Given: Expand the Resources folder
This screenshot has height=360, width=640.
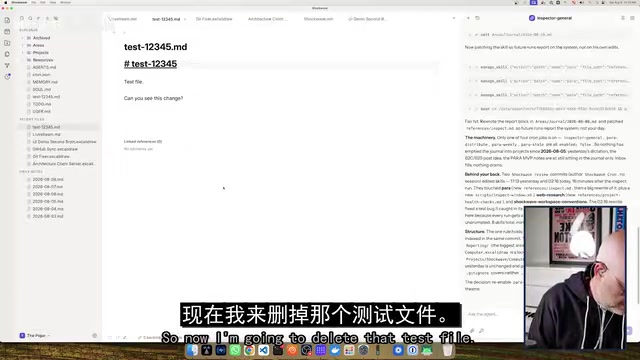Looking at the screenshot, I should [x=42, y=60].
